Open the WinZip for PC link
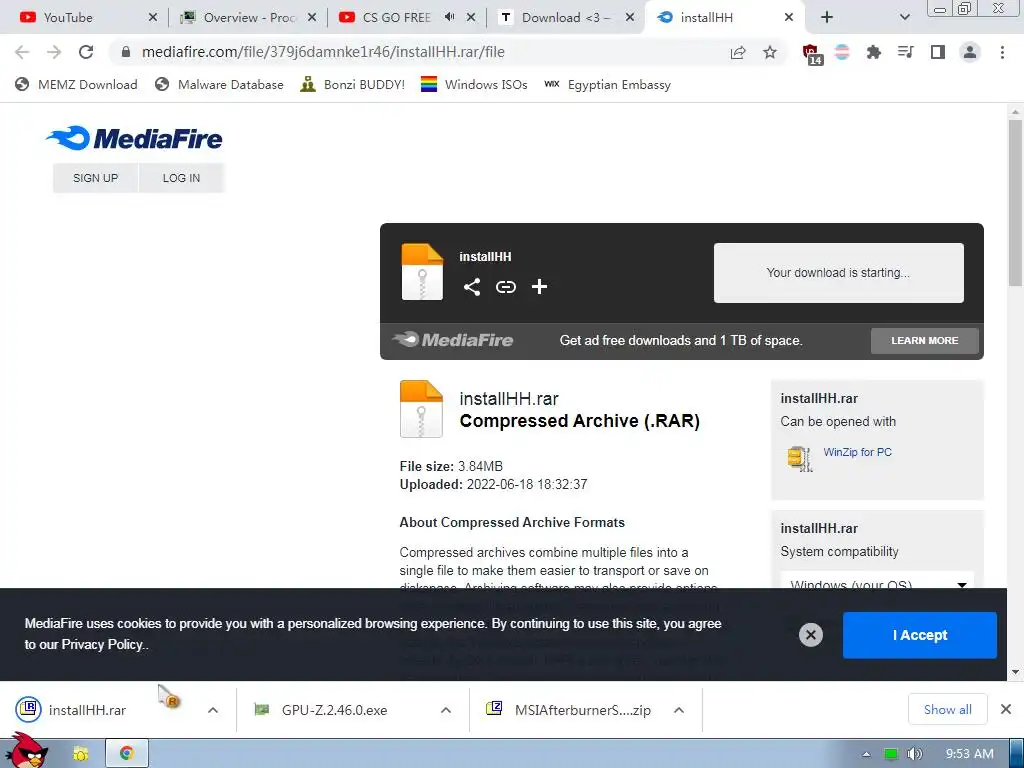Screen dimensions: 1024x768 (857, 452)
